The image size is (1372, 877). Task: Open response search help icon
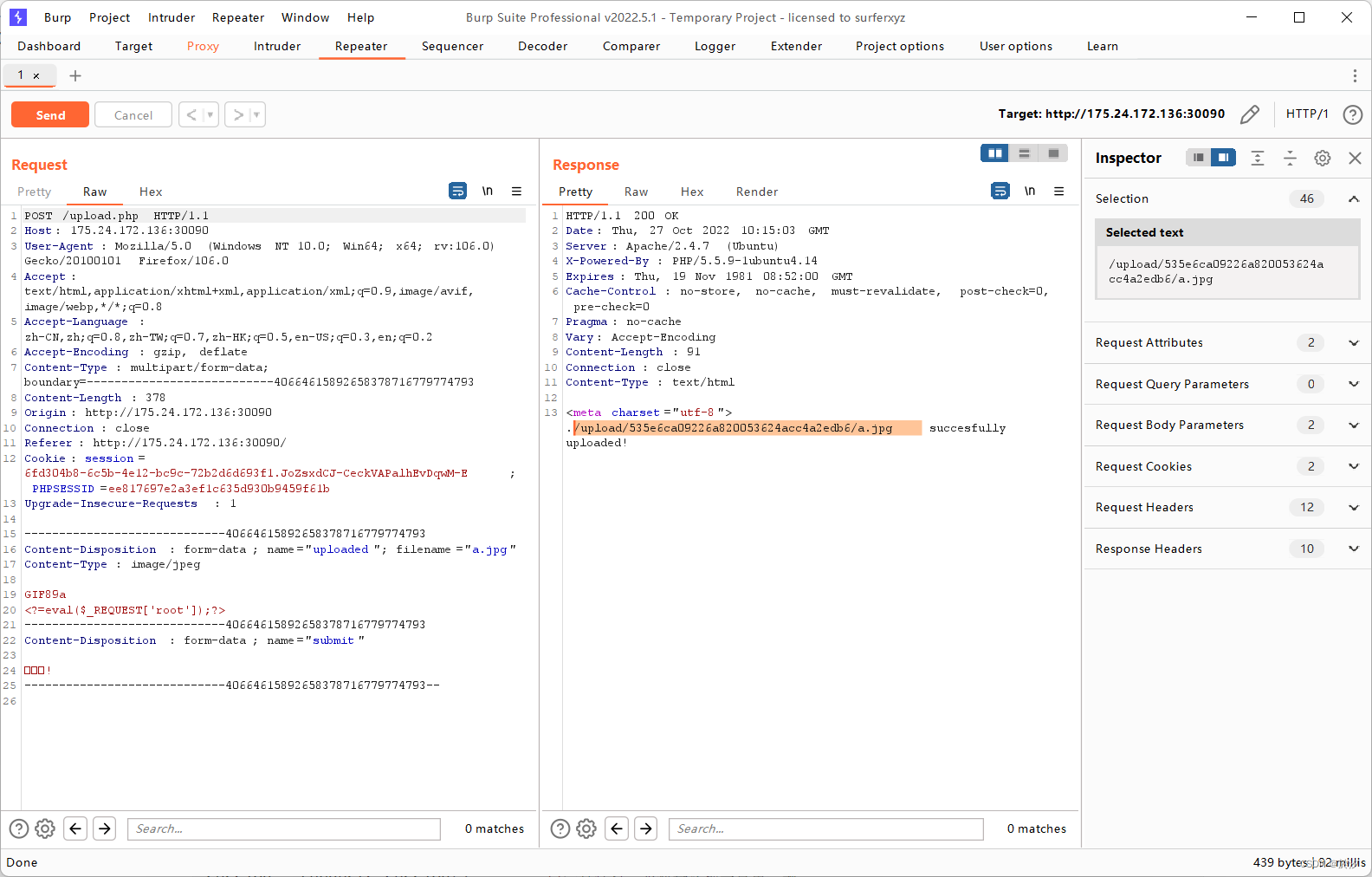pyautogui.click(x=560, y=828)
